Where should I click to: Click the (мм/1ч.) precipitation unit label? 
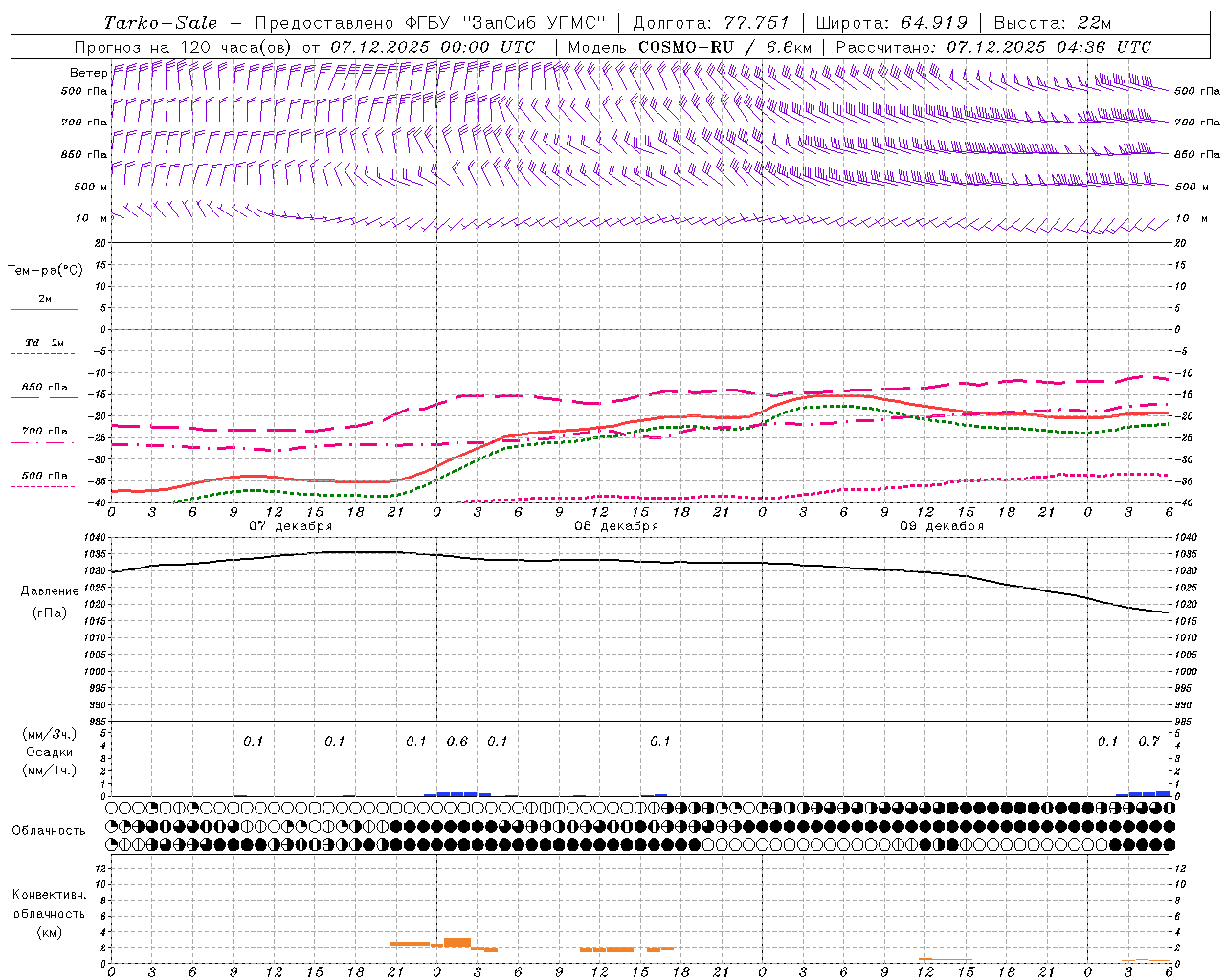50,770
